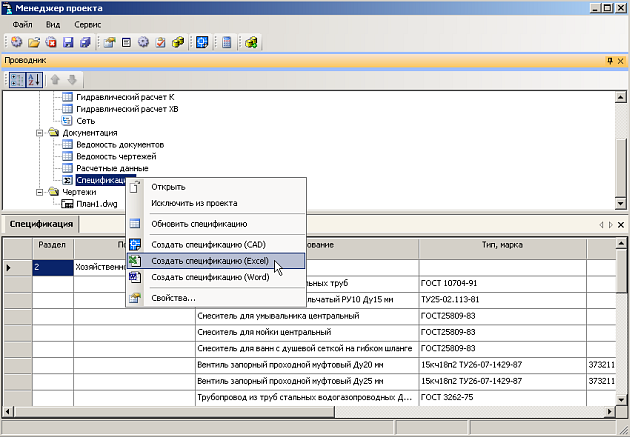Choose Исключить из проекта in context menu
The image size is (630, 437).
tap(216, 203)
